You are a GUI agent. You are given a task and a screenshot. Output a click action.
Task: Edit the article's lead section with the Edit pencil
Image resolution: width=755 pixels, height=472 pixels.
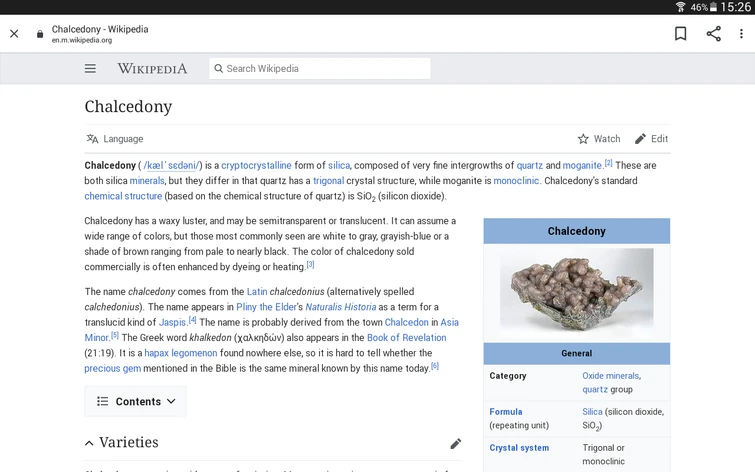651,139
